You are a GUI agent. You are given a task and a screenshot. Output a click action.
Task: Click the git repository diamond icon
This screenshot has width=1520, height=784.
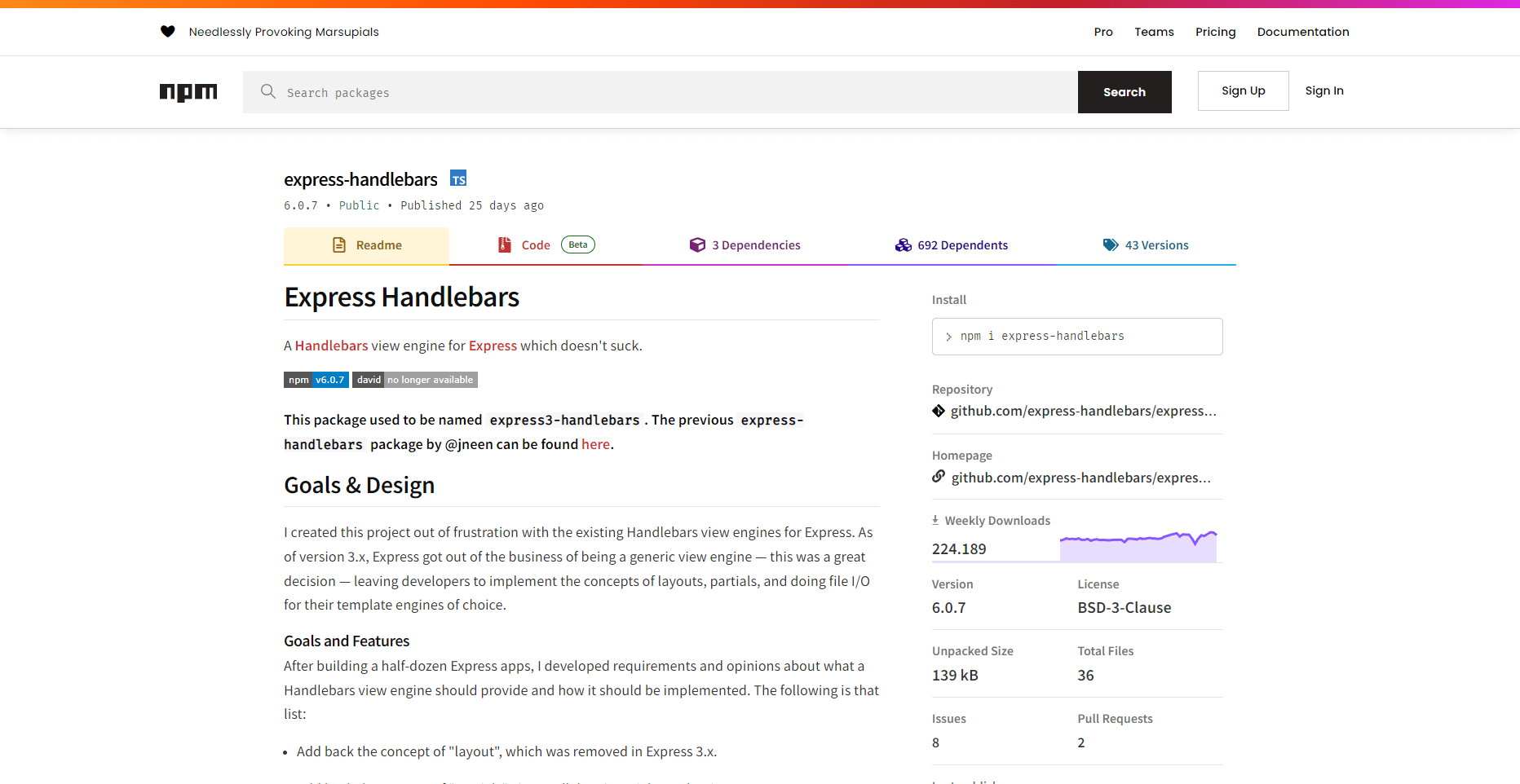point(939,411)
